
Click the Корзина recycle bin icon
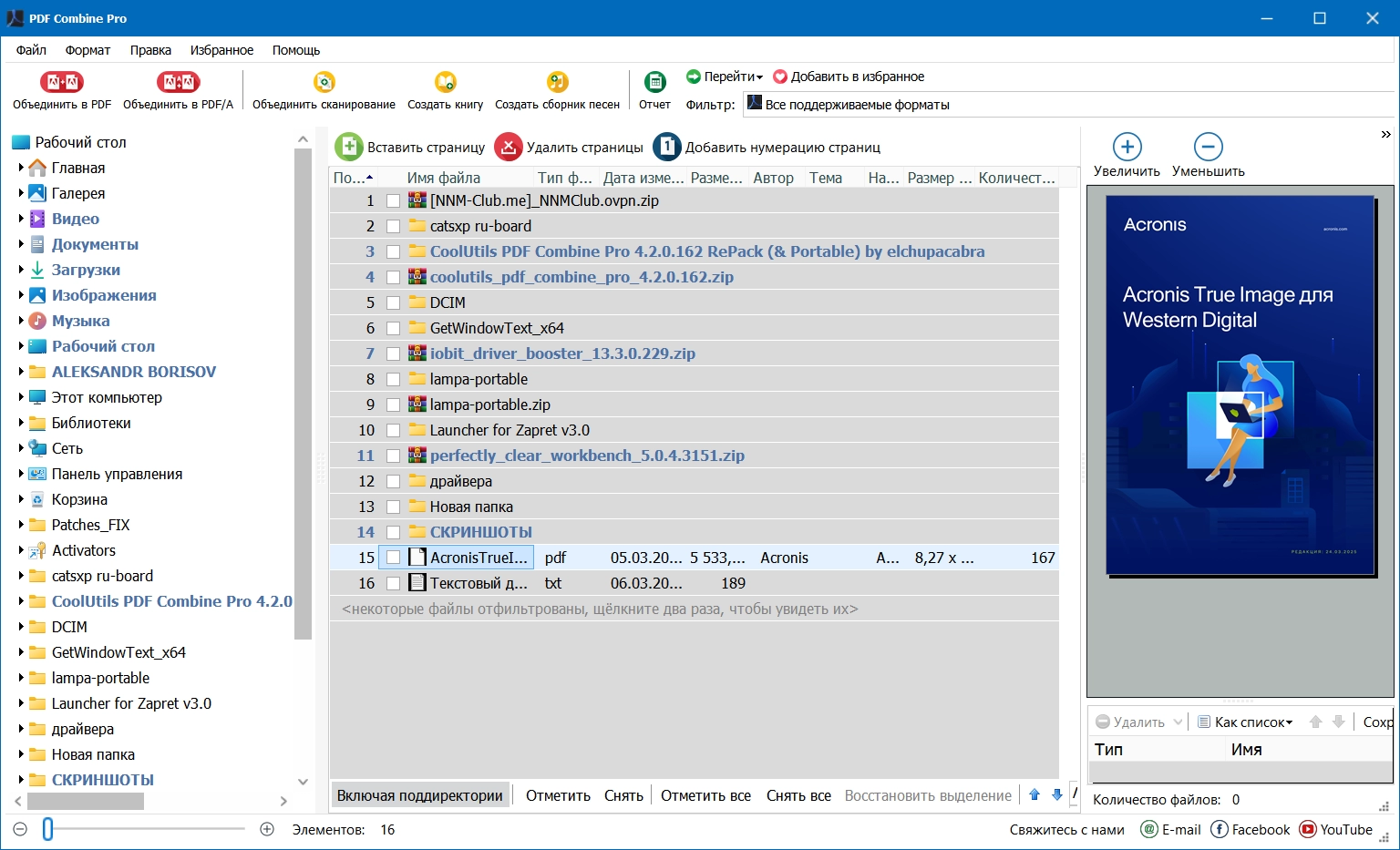pyautogui.click(x=37, y=499)
